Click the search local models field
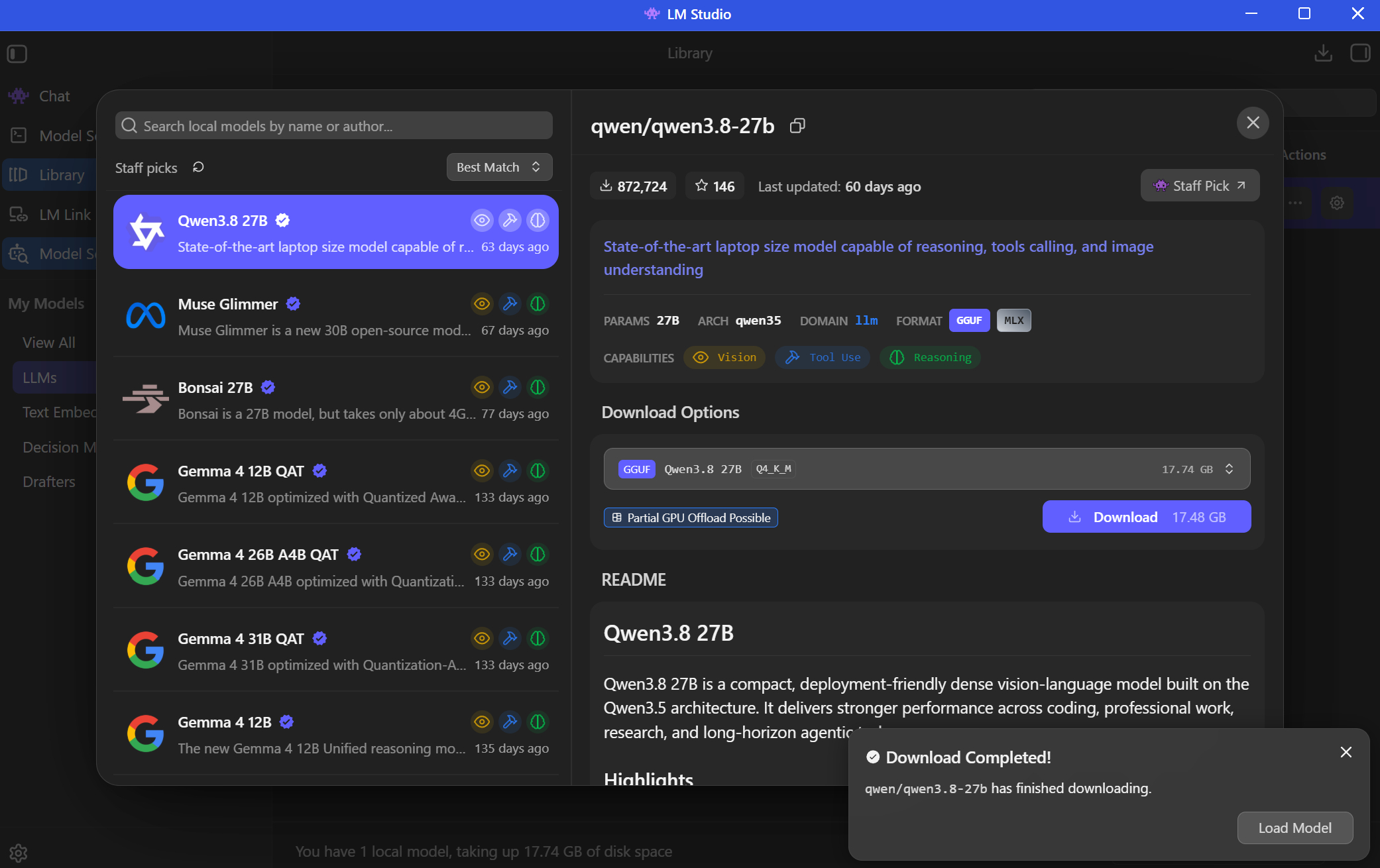The width and height of the screenshot is (1380, 868). point(333,126)
